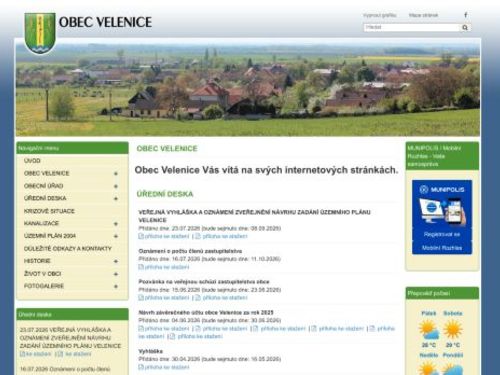Screen dimensions: 500x375
Task: Open ŽIVOT V OBCI menu item
Action: coord(42,274)
